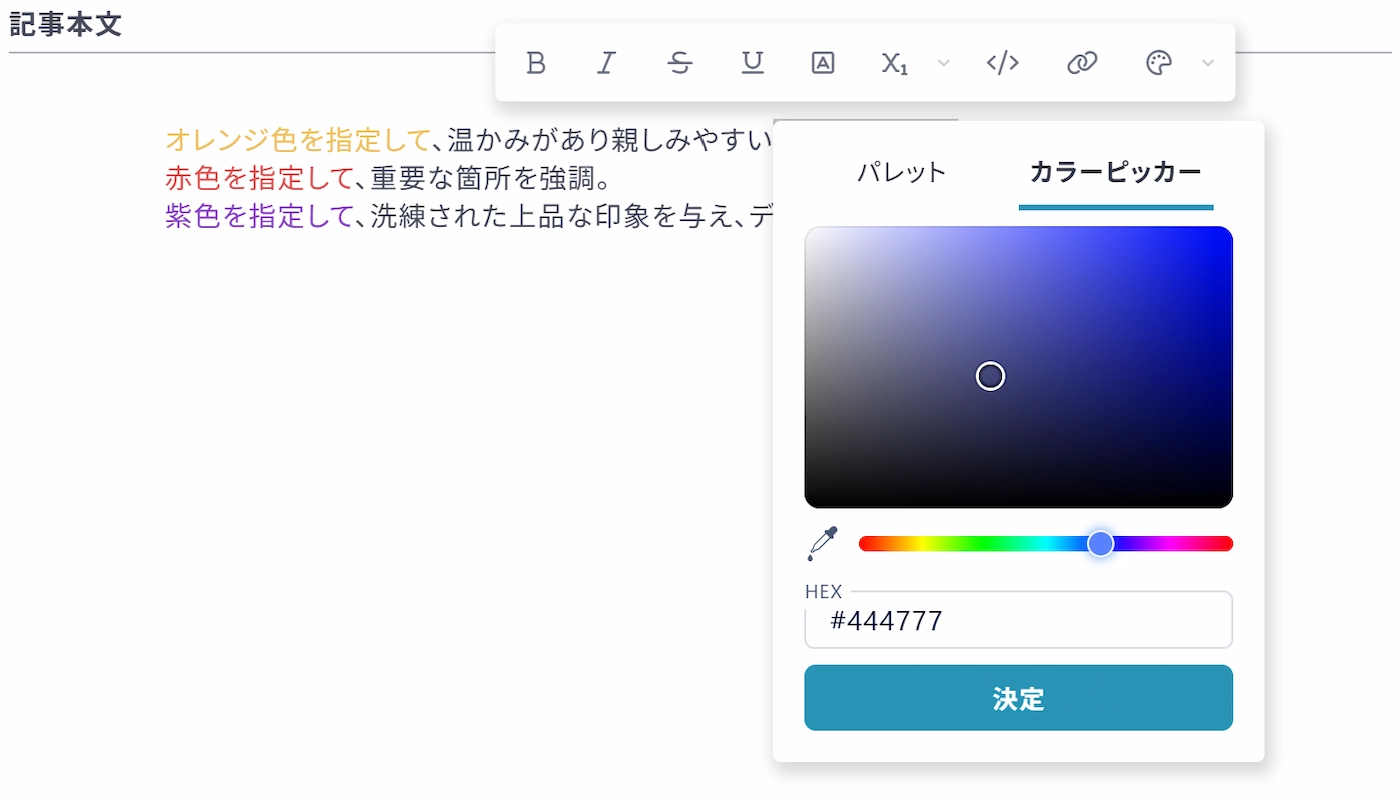Click the blue hue slider handle

click(1100, 543)
